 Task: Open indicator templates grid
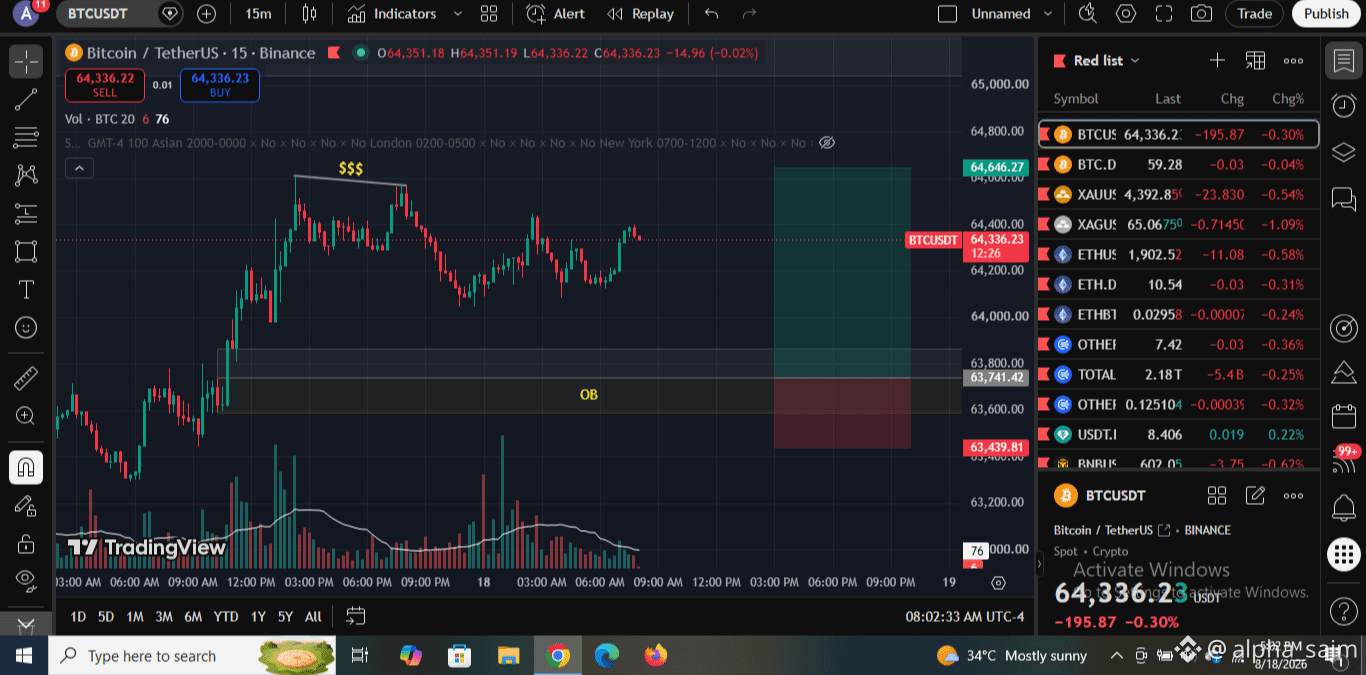(489, 14)
